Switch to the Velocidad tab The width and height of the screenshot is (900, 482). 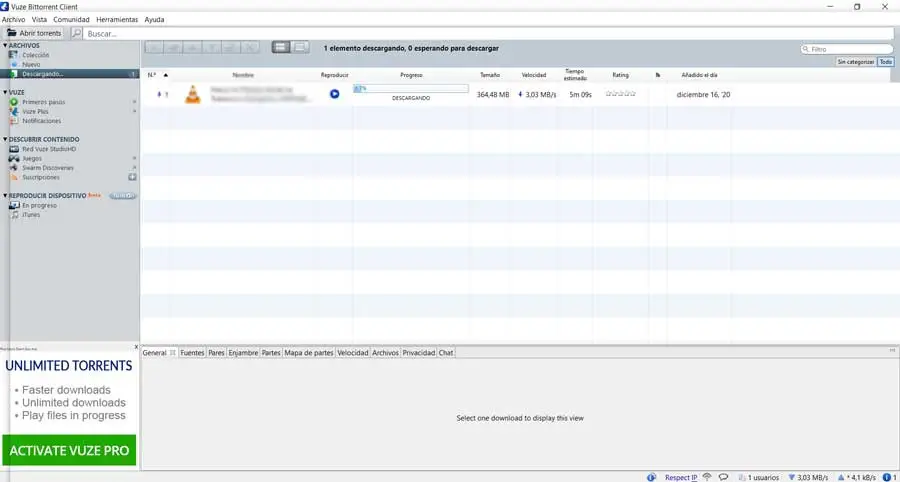point(353,353)
